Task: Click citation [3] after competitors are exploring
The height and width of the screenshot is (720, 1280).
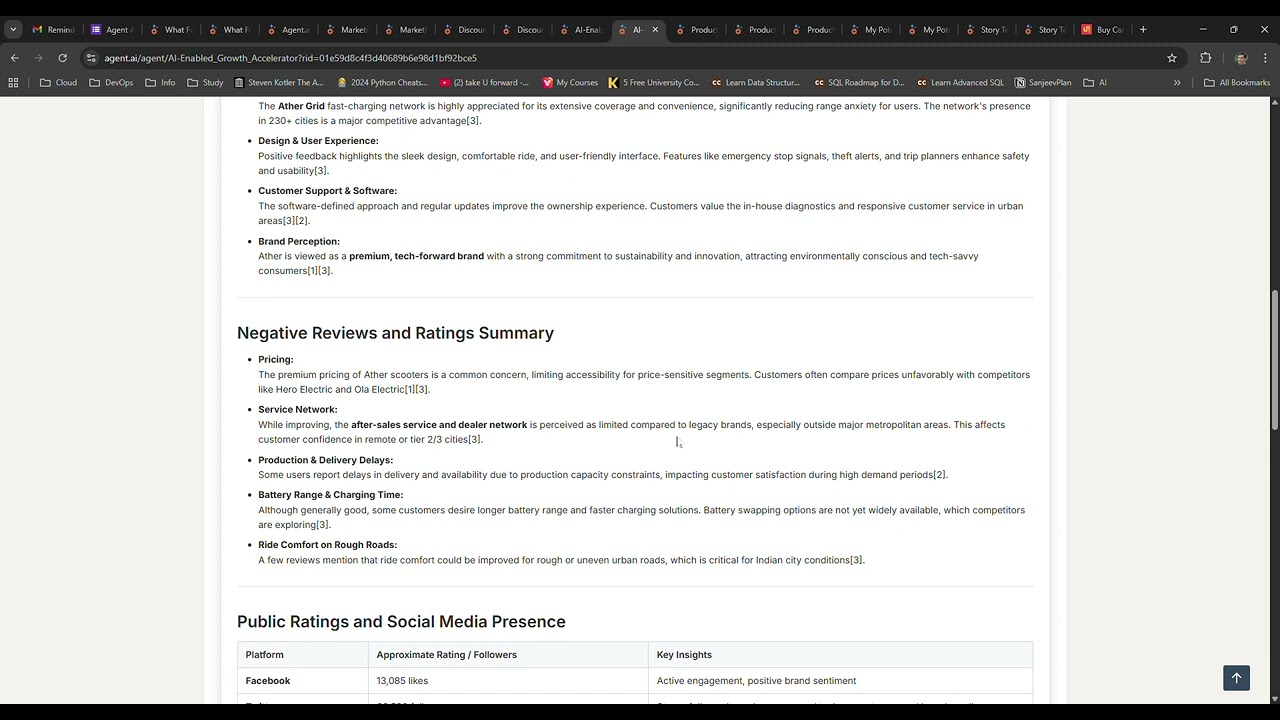Action: coord(322,525)
